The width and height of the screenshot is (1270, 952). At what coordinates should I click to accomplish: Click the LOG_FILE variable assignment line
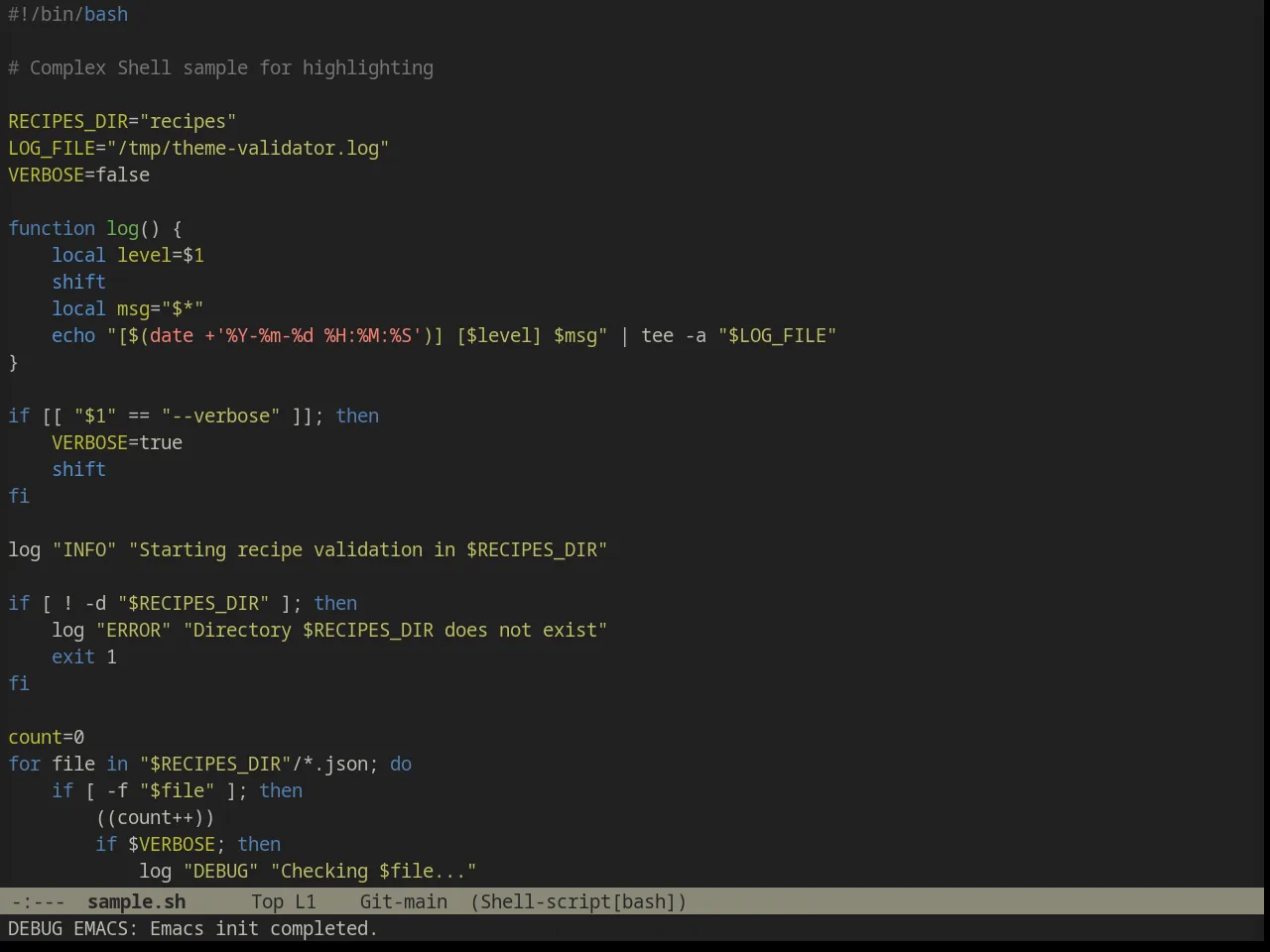click(x=198, y=148)
